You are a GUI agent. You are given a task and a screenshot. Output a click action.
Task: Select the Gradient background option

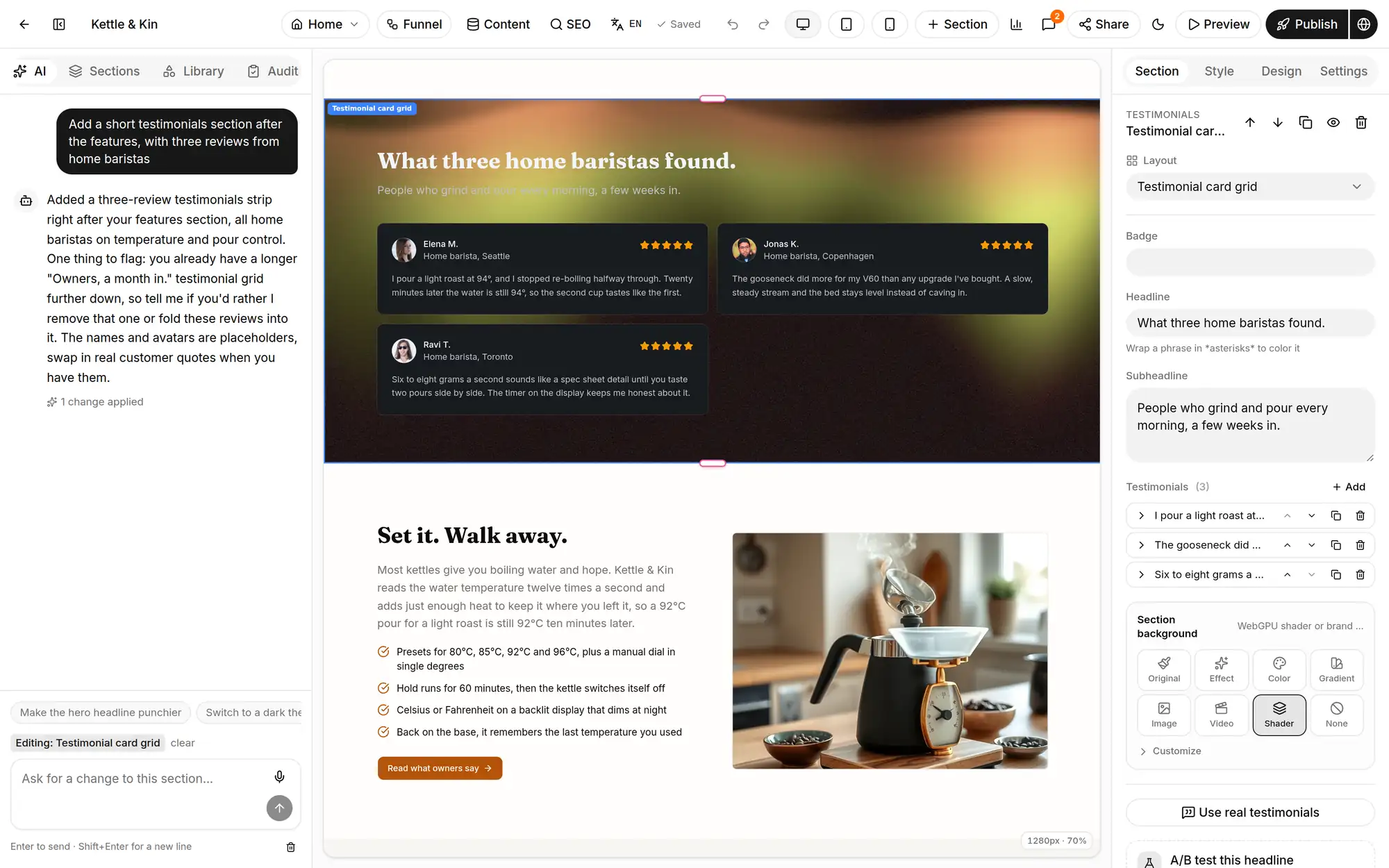tap(1336, 669)
